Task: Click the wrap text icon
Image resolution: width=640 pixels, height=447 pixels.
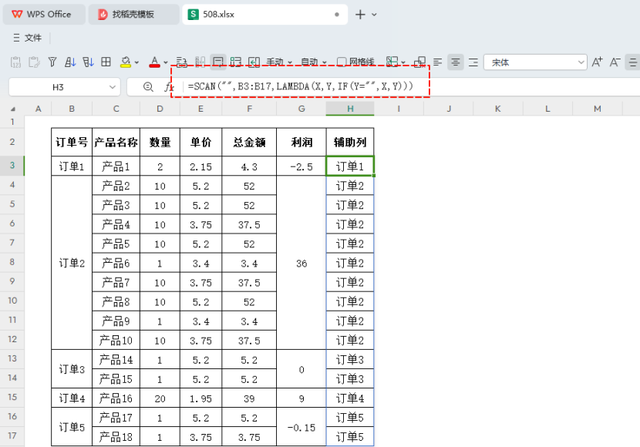Action: (x=182, y=62)
